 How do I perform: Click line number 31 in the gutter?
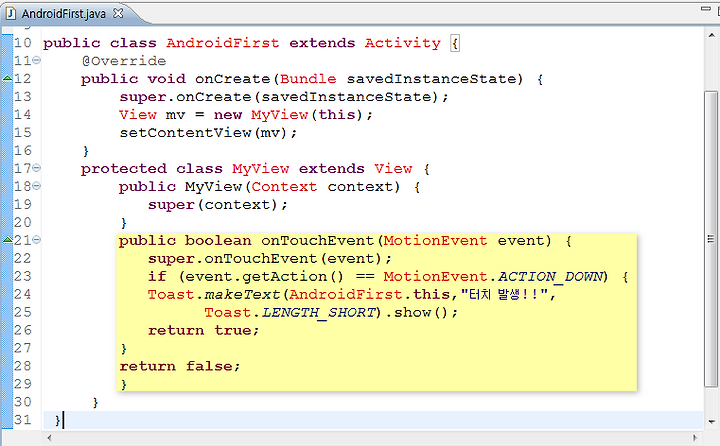22,420
